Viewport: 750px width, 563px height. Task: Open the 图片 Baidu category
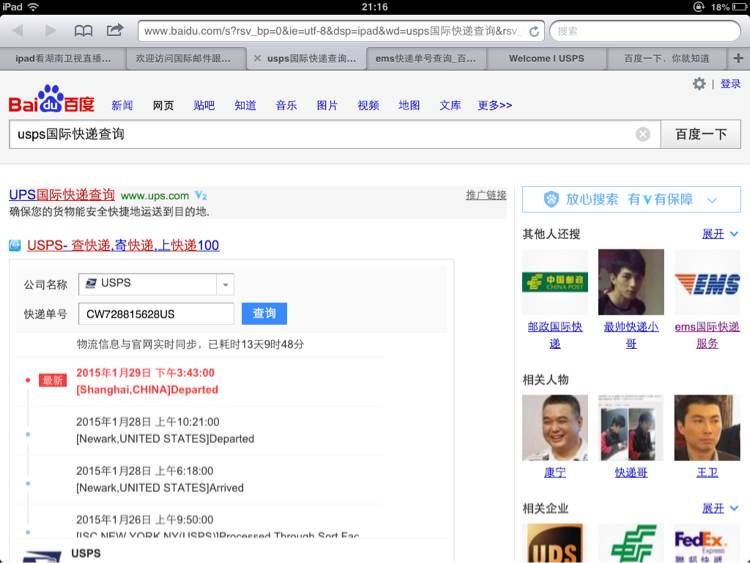[x=327, y=105]
